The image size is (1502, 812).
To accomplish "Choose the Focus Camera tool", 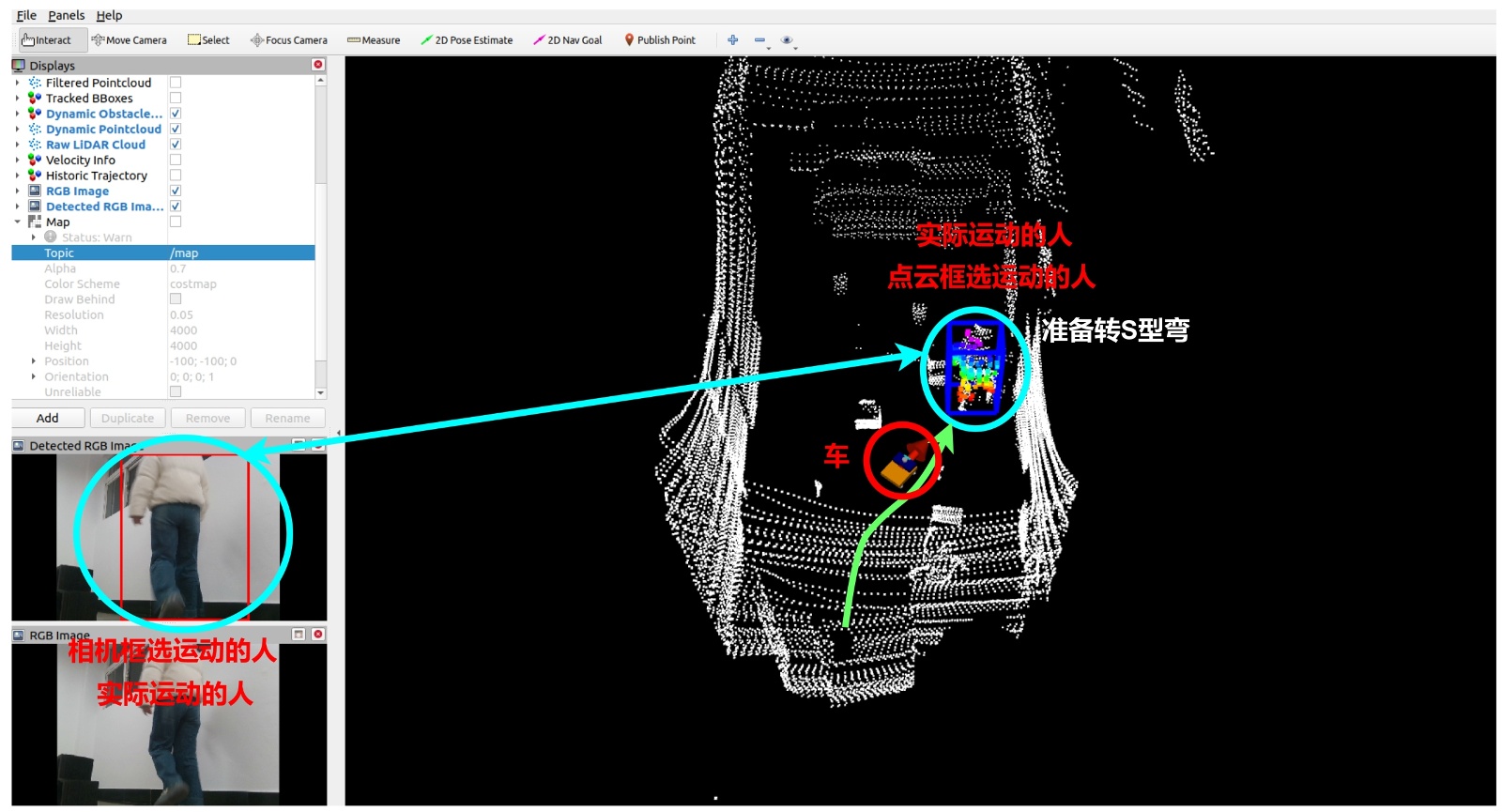I will pos(289,40).
